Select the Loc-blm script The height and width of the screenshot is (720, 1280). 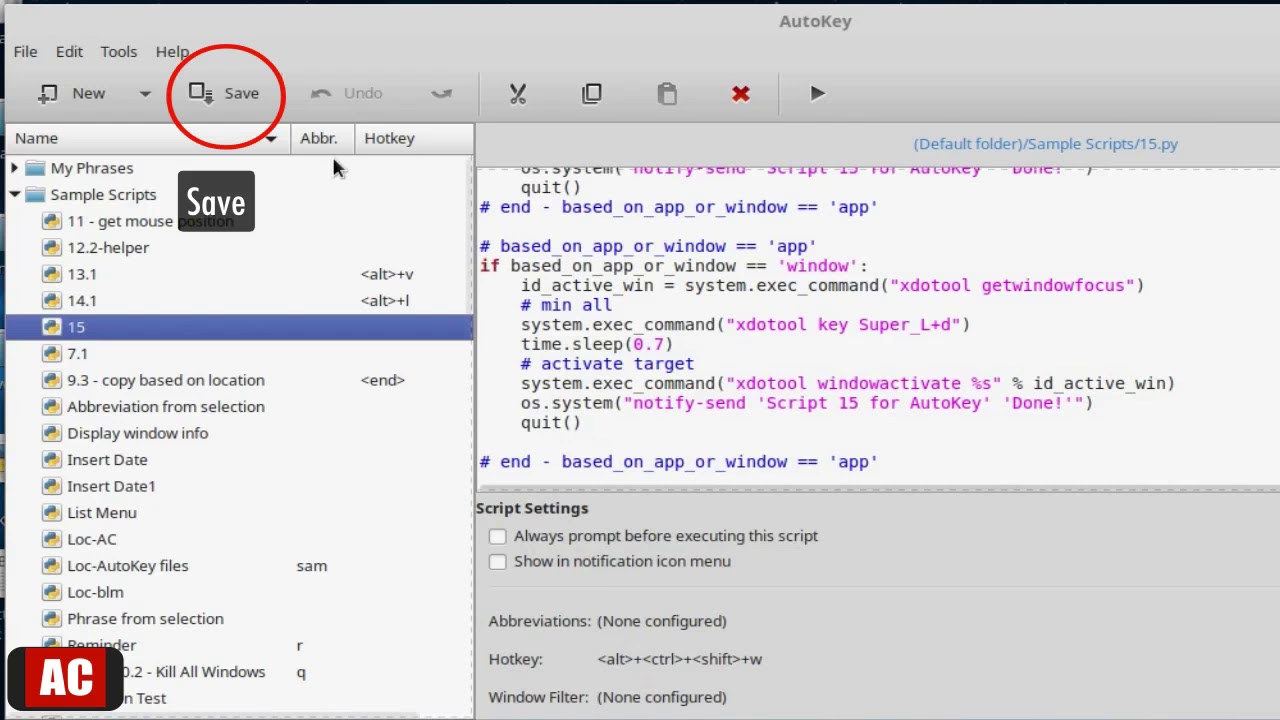(95, 592)
